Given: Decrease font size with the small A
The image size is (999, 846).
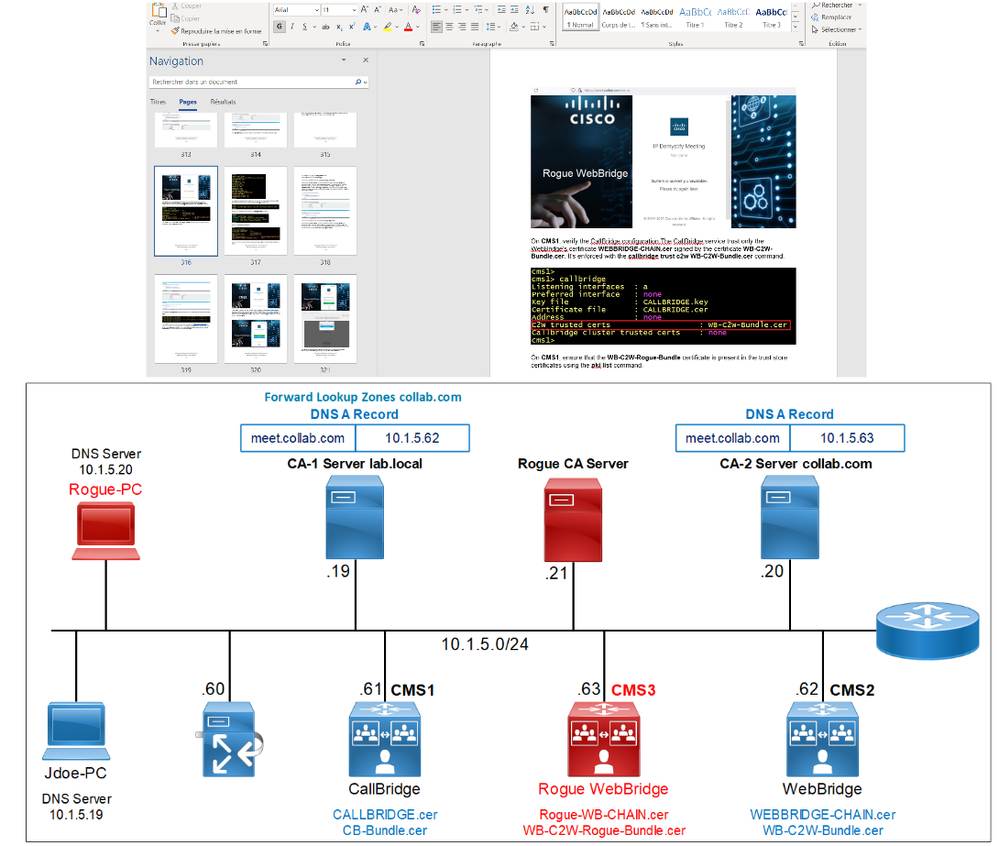Looking at the screenshot, I should (x=377, y=10).
